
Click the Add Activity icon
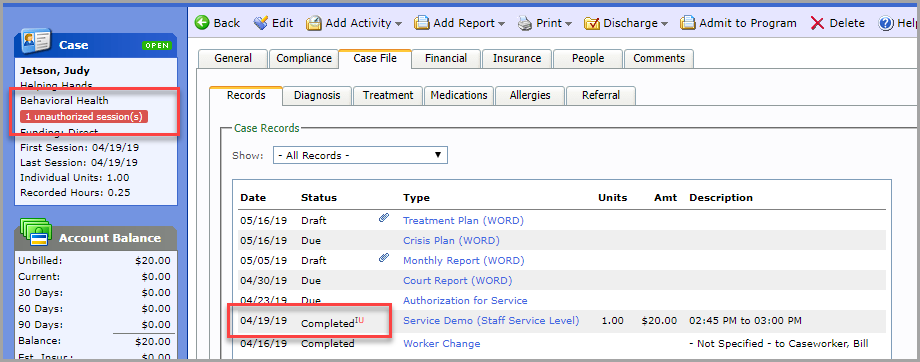pos(314,23)
